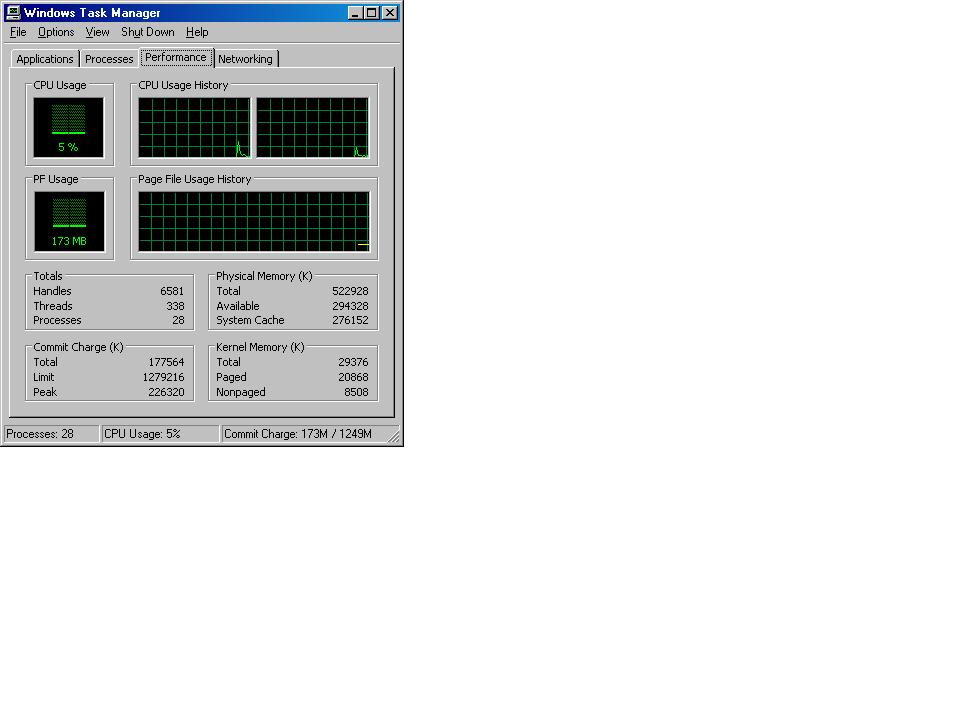Switch to the Applications tab

click(45, 59)
